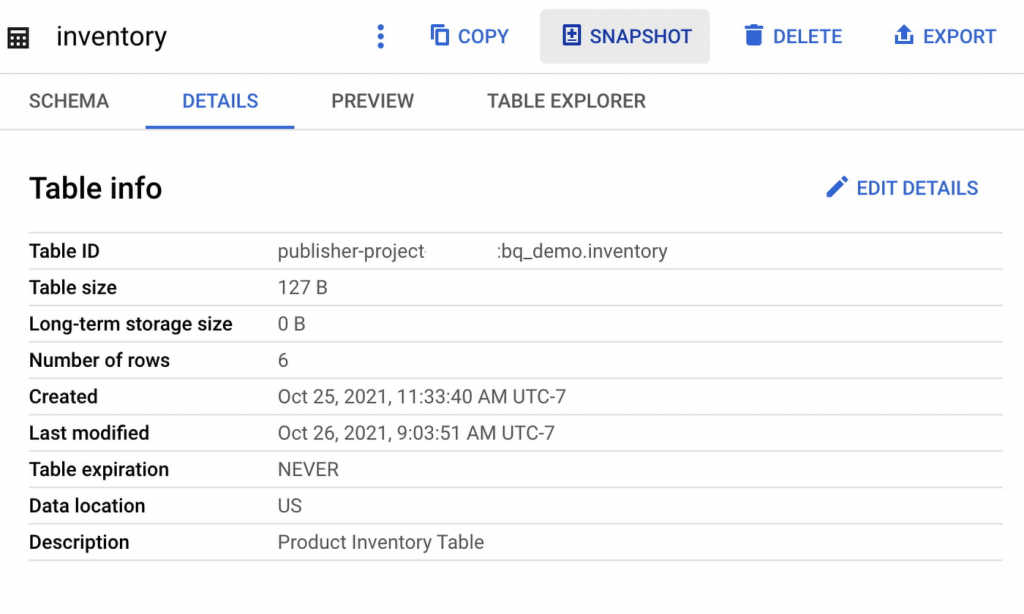The image size is (1024, 614).
Task: Click the Table expiration label
Action: tap(99, 470)
